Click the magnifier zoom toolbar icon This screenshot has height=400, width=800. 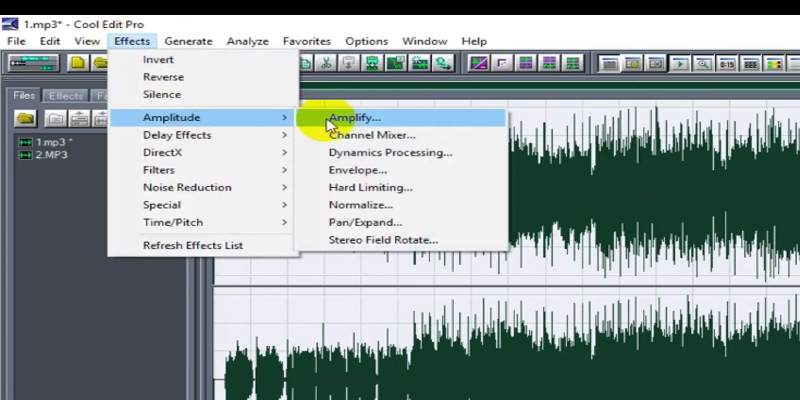pyautogui.click(x=703, y=64)
